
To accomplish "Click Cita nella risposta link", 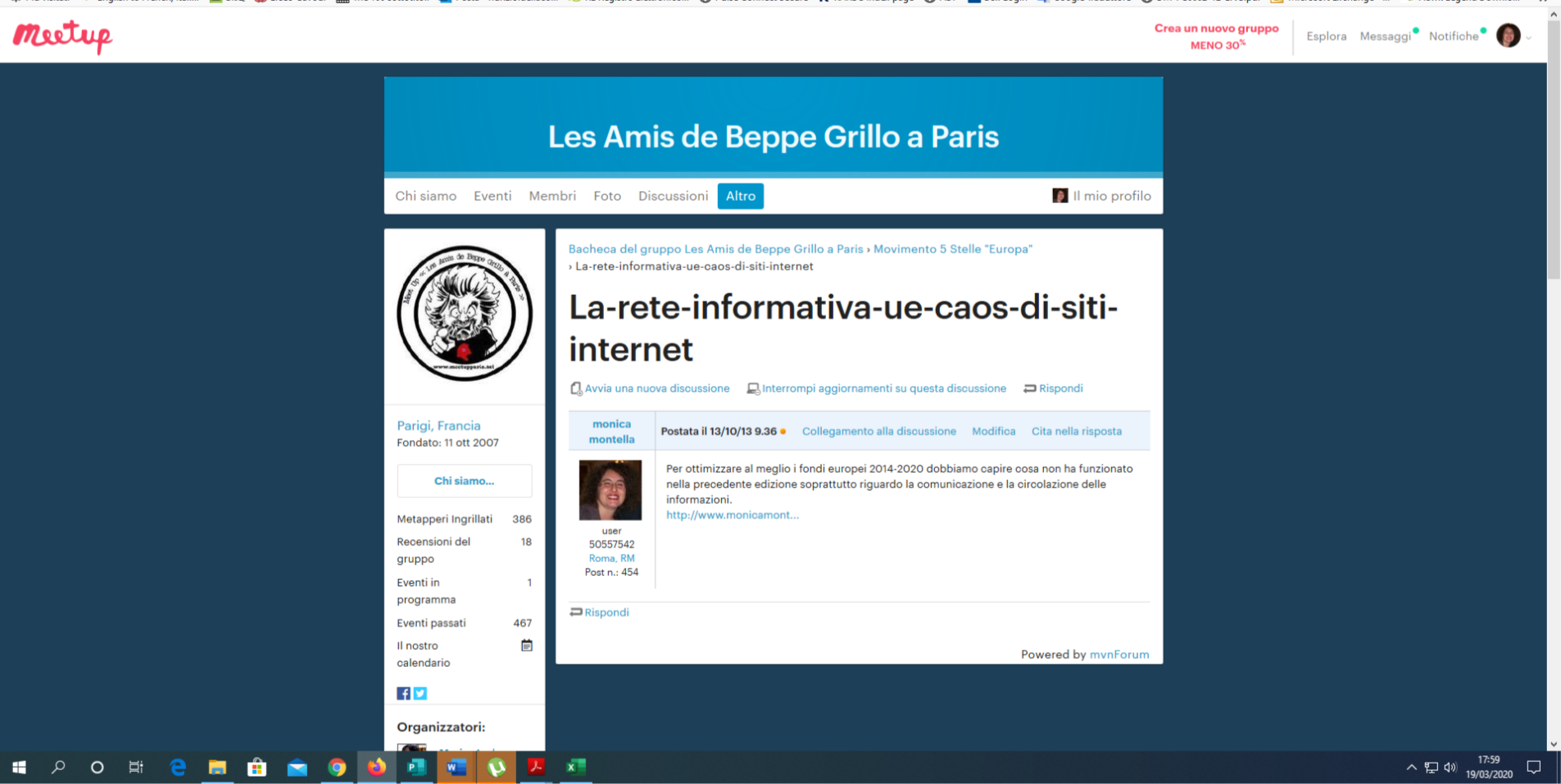I will (x=1077, y=431).
